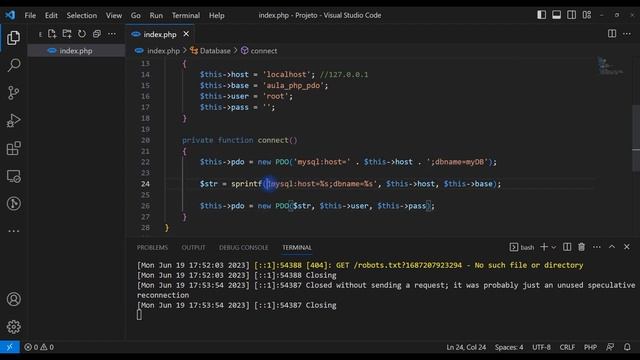Click the editor minimap
This screenshot has height=360, width=640.
pos(610,67)
